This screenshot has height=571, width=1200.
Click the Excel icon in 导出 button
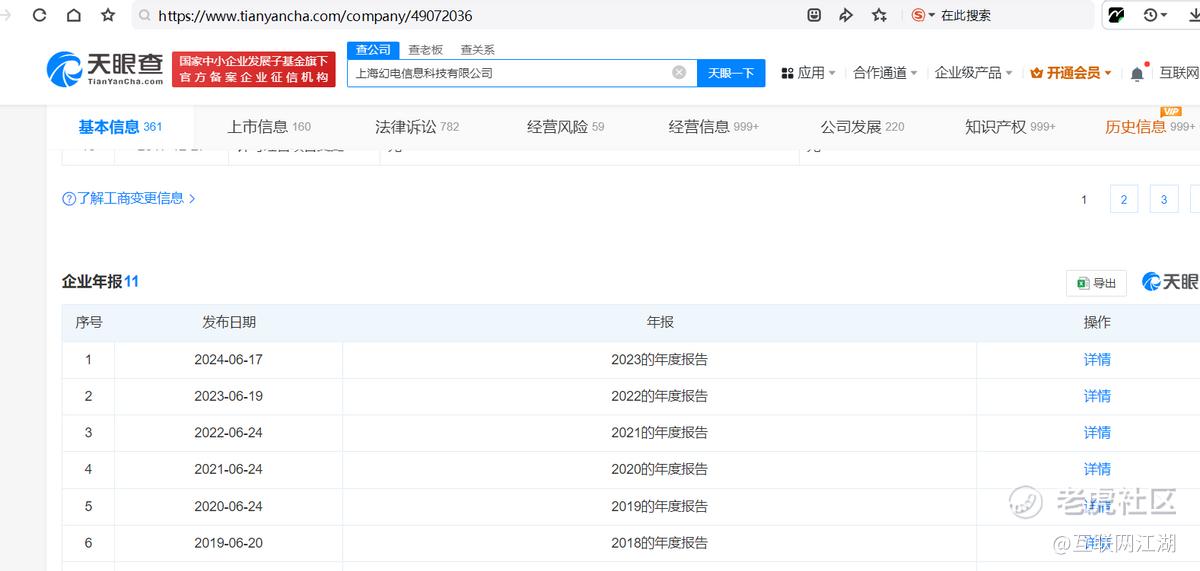click(x=1082, y=283)
